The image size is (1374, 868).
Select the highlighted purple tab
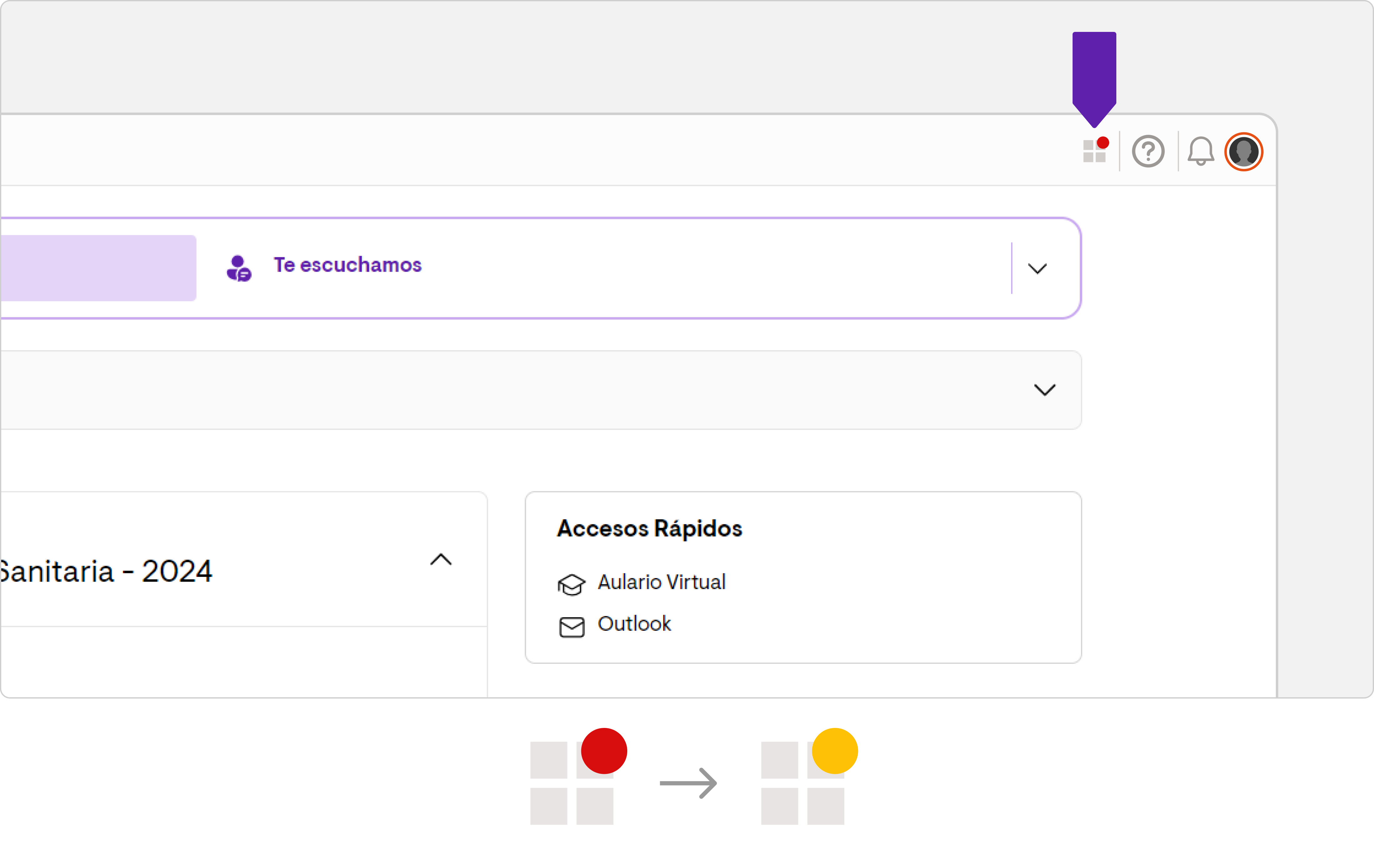(x=98, y=268)
